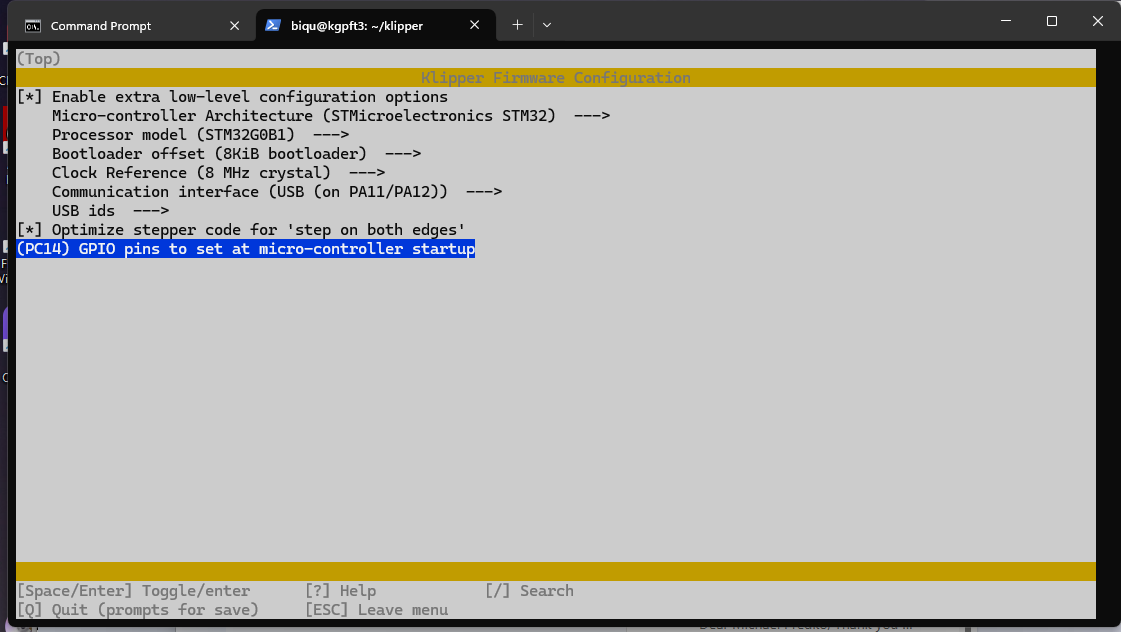1121x632 pixels.
Task: Open the terminal profiles dropdown
Action: pos(547,25)
